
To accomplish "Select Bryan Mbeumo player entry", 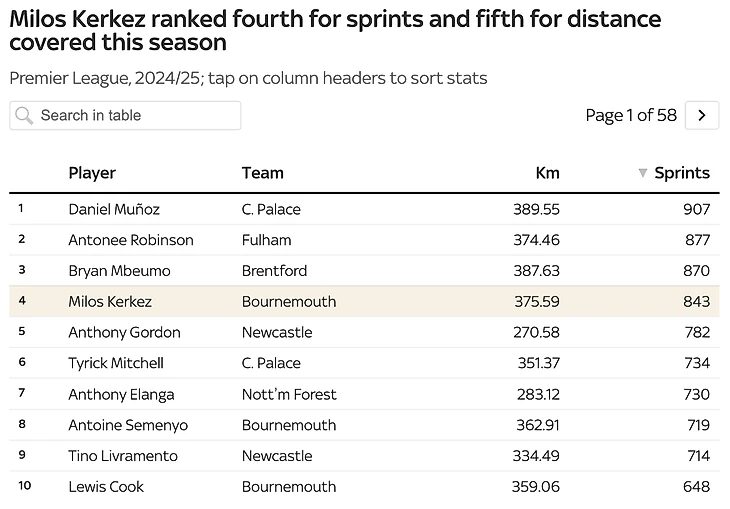I will (119, 271).
